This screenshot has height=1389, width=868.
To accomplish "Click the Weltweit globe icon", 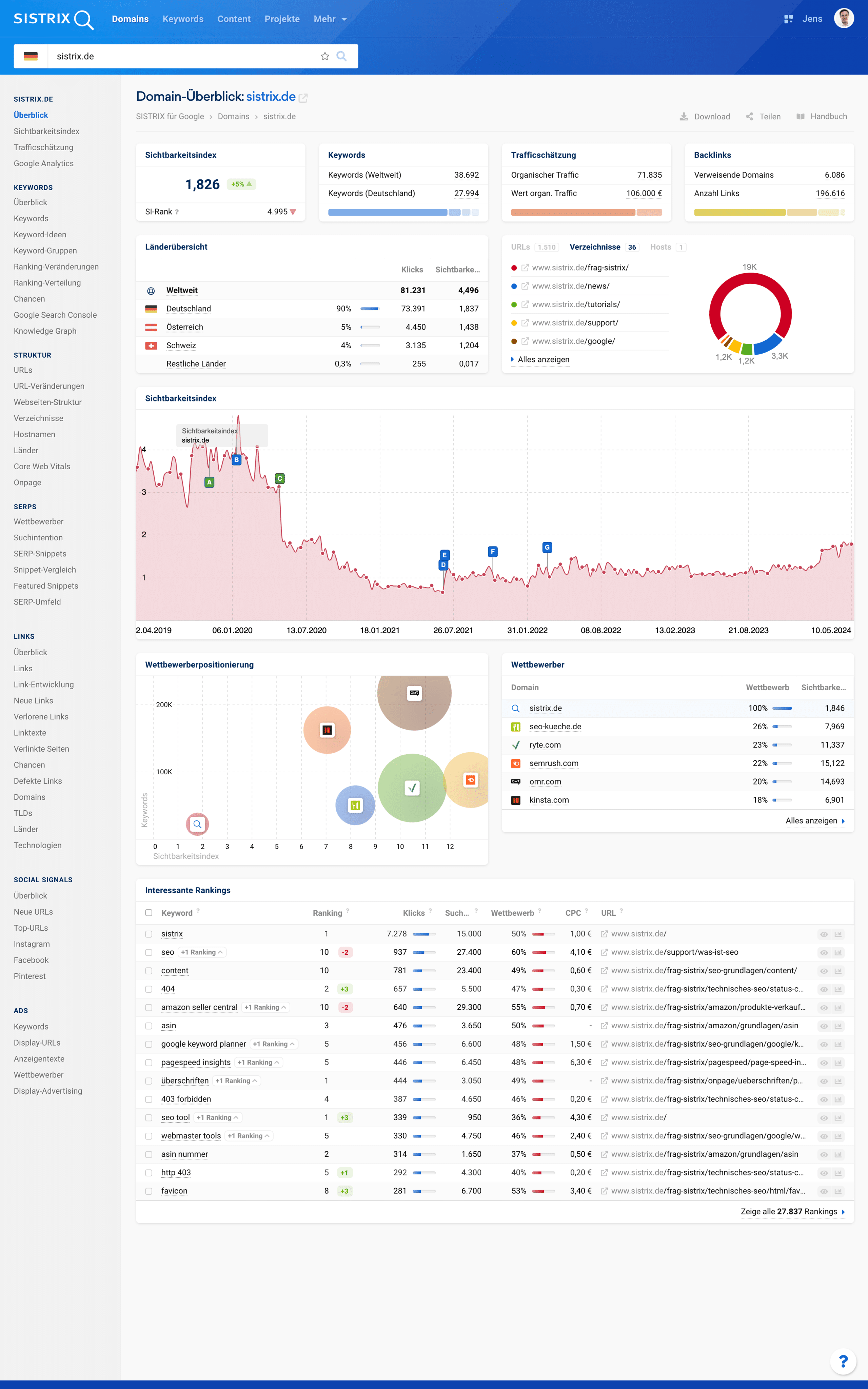I will tap(151, 291).
